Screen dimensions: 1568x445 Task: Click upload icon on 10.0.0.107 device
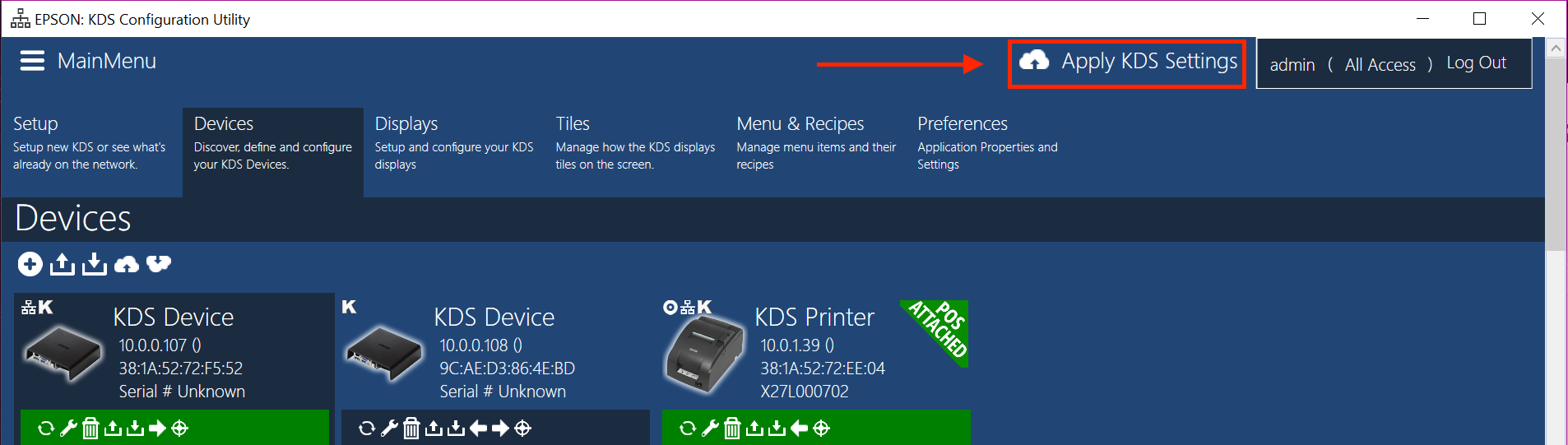pos(113,429)
